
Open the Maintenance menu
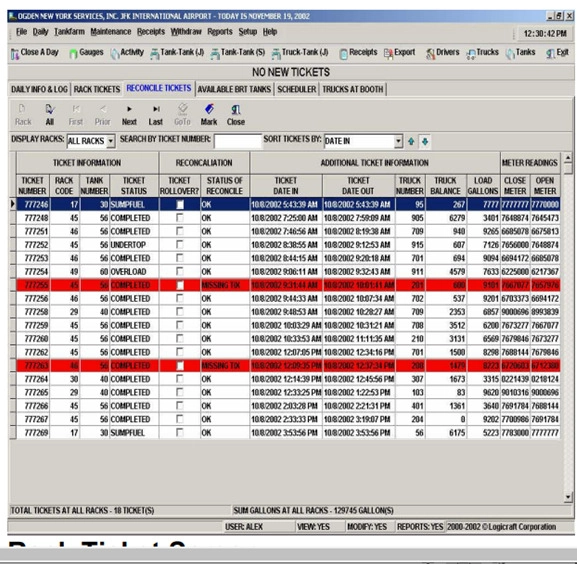pos(111,32)
